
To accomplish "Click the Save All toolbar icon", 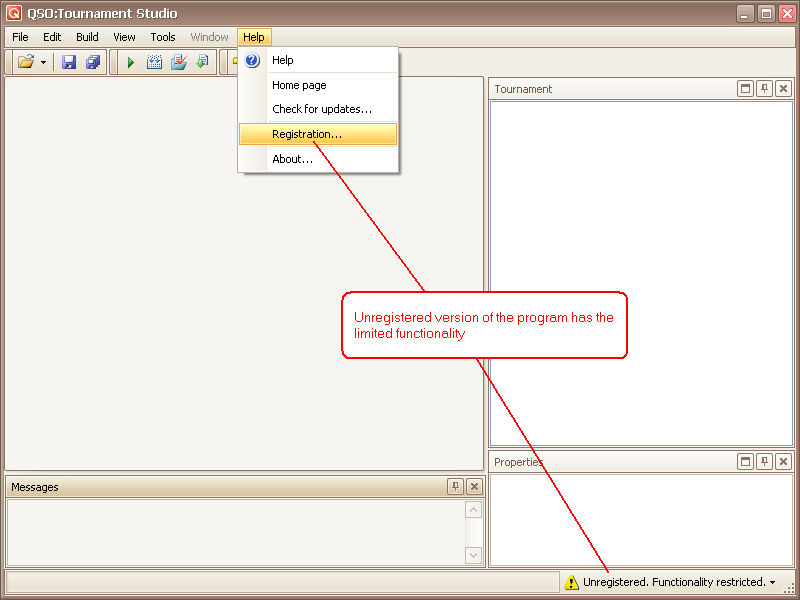I will [93, 62].
